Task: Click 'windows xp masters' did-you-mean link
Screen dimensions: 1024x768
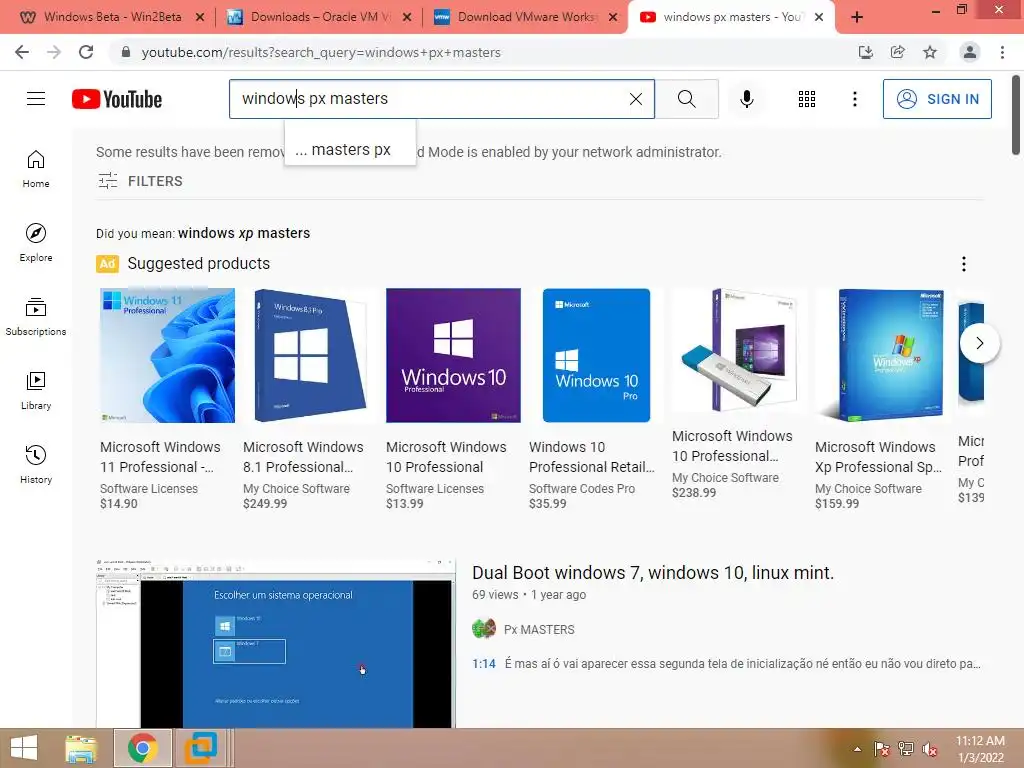Action: pos(244,233)
